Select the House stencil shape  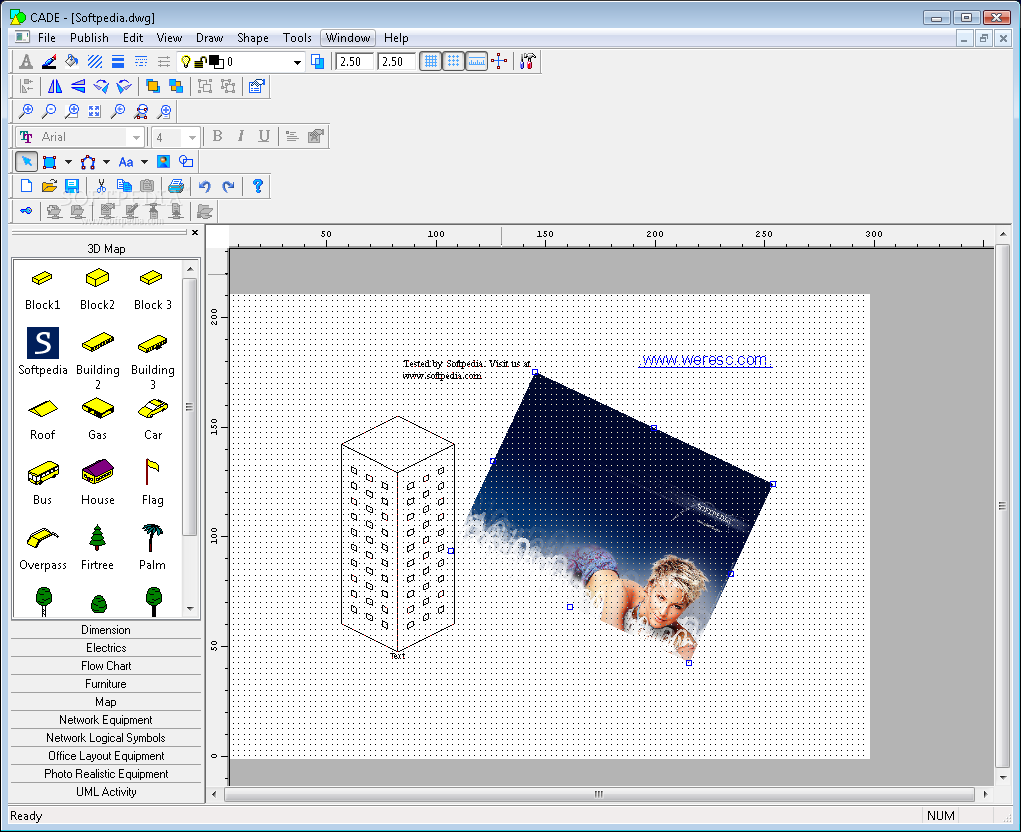98,482
